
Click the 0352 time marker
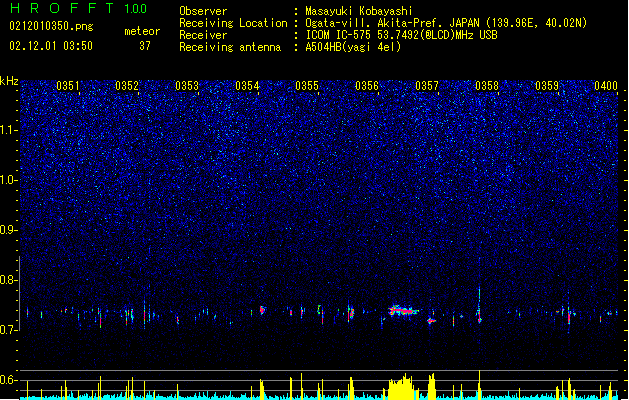[x=127, y=86]
